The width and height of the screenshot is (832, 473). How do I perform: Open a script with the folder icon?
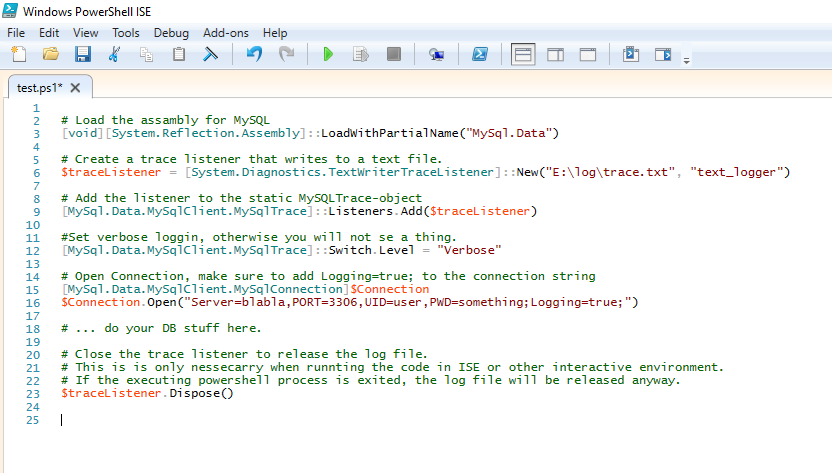coord(51,54)
